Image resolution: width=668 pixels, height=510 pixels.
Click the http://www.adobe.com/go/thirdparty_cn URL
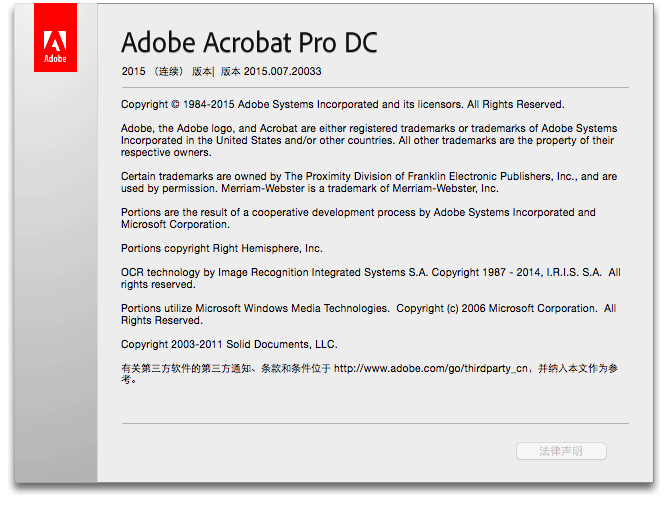pyautogui.click(x=431, y=369)
